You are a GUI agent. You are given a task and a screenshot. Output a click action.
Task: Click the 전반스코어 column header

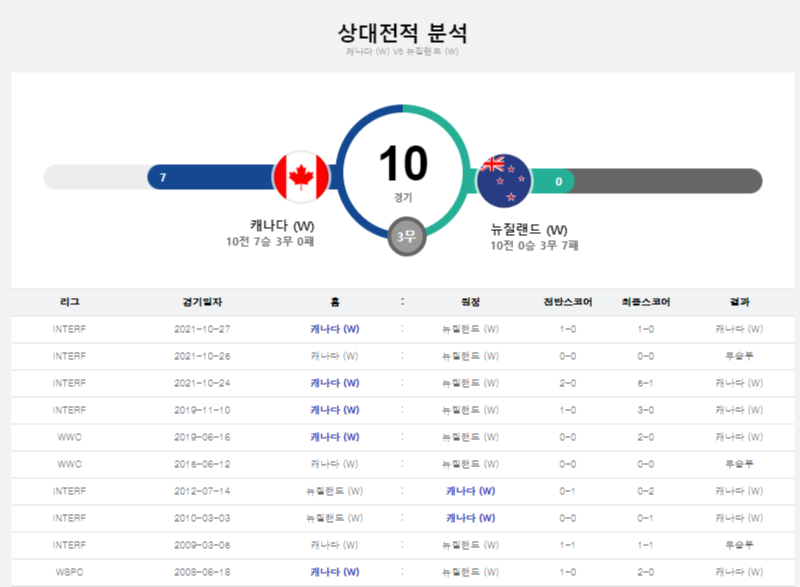pyautogui.click(x=568, y=302)
